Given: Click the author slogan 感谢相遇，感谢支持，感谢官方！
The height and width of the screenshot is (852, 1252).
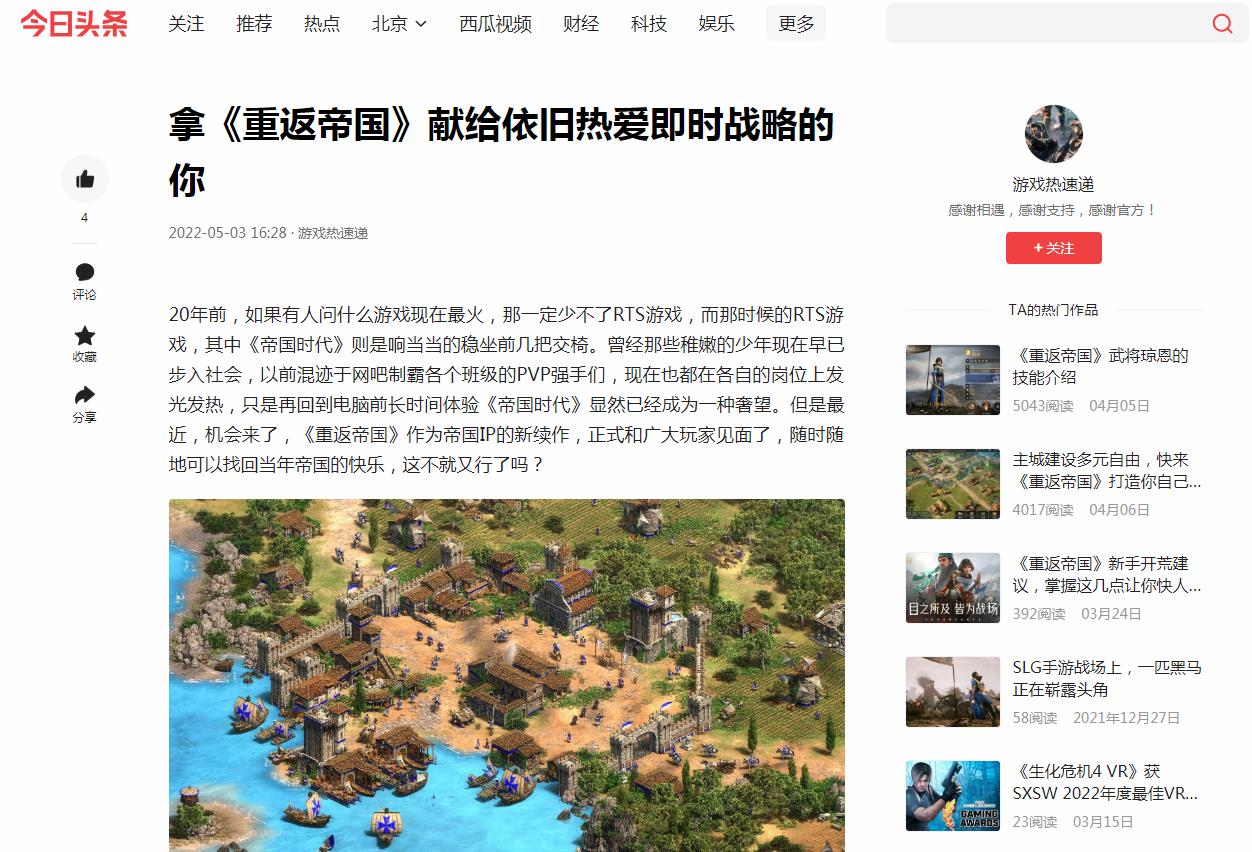Looking at the screenshot, I should [1053, 210].
